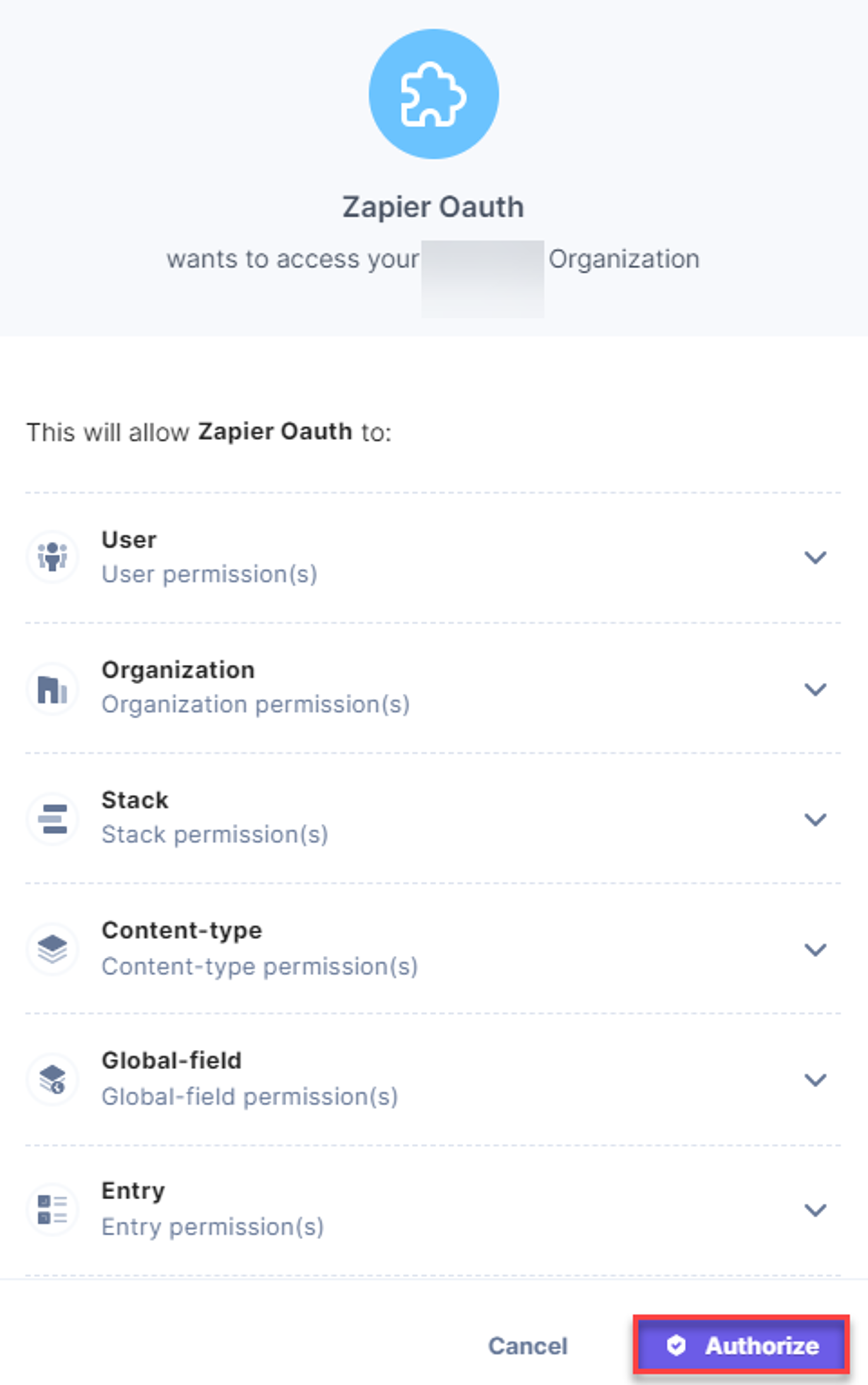Select the Entry permission(s) text
868x1385 pixels.
point(212,1227)
